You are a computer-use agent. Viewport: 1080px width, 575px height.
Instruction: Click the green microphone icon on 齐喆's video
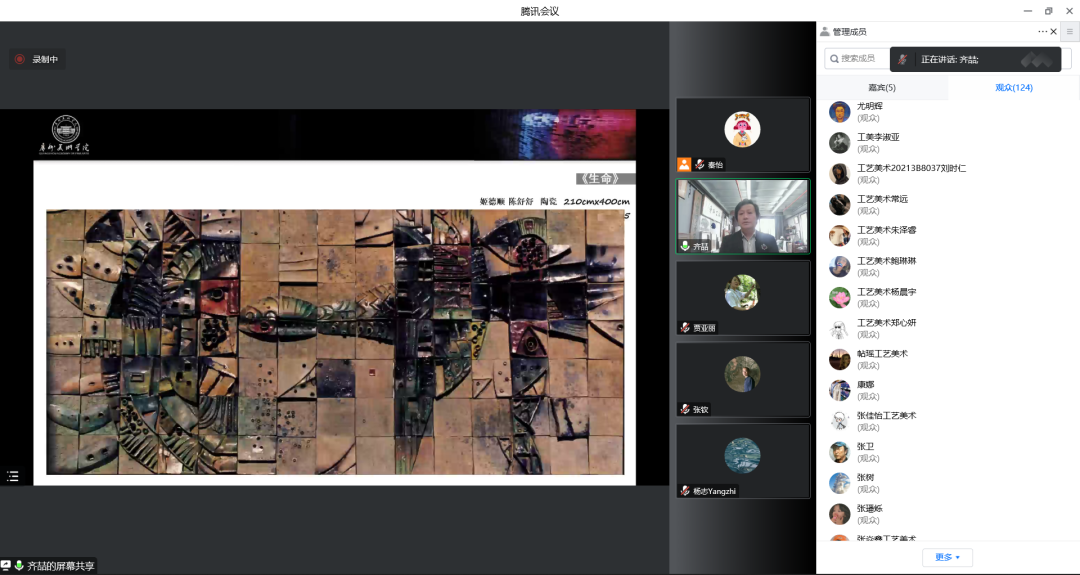coord(685,246)
